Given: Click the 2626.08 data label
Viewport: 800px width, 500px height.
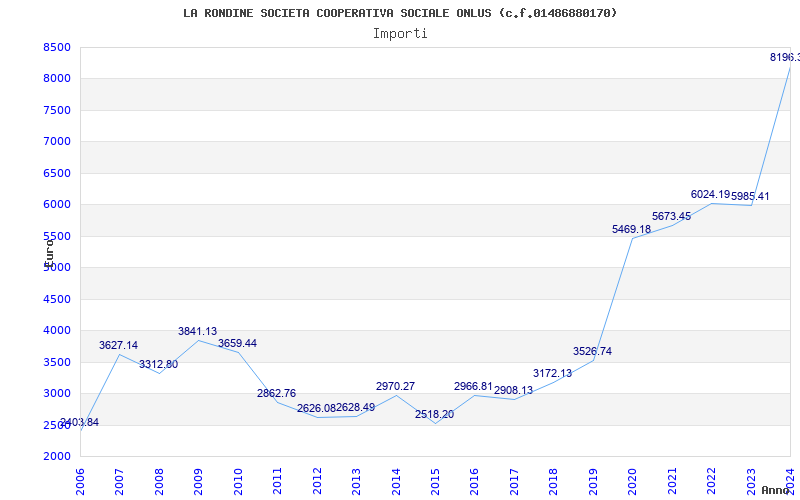Looking at the screenshot, I should pos(316,408).
